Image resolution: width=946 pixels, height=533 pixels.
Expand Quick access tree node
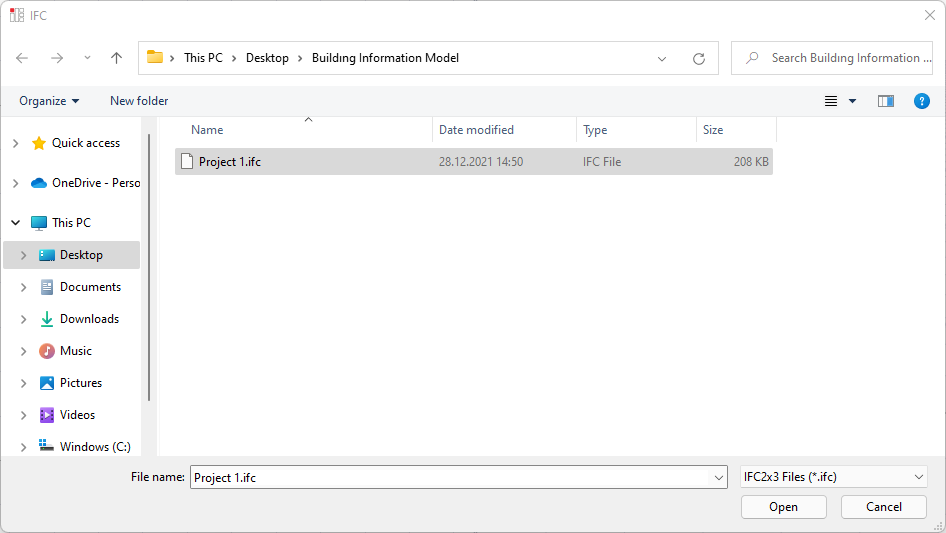16,143
